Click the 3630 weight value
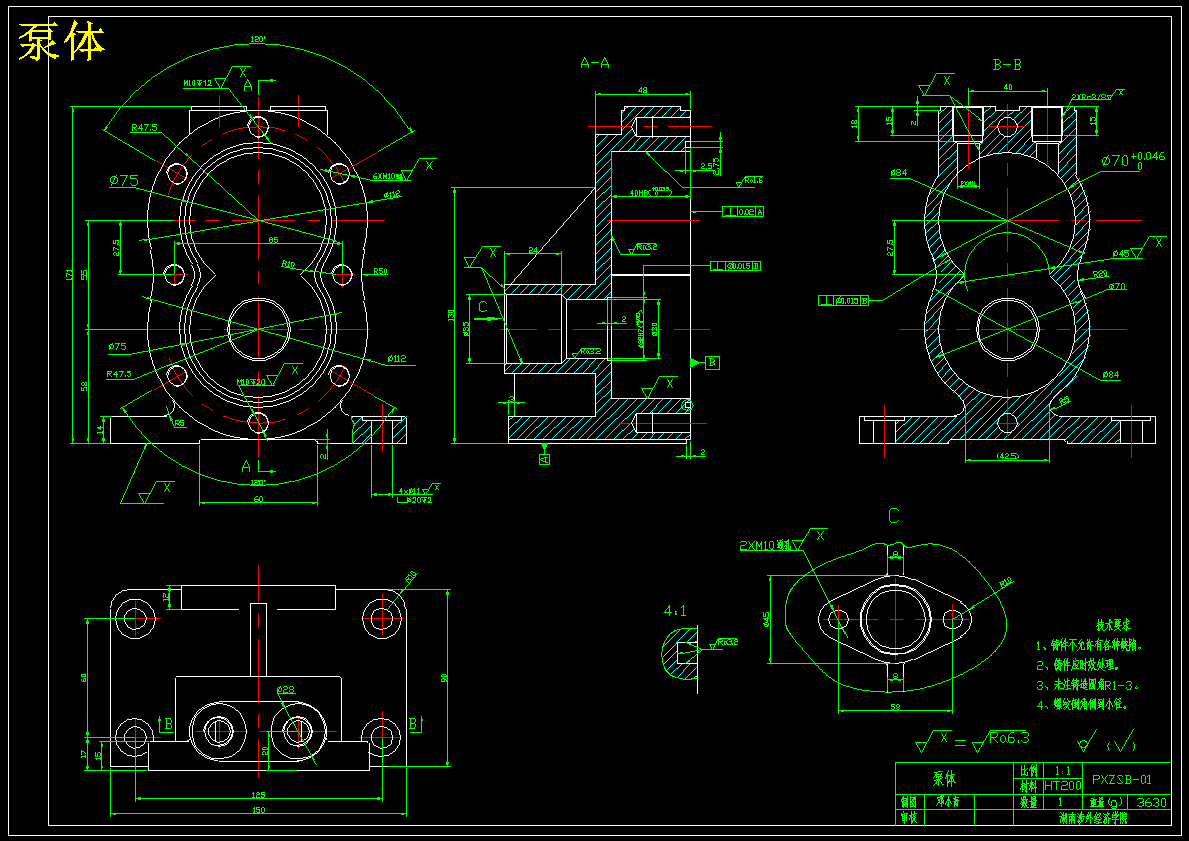 pyautogui.click(x=1151, y=802)
